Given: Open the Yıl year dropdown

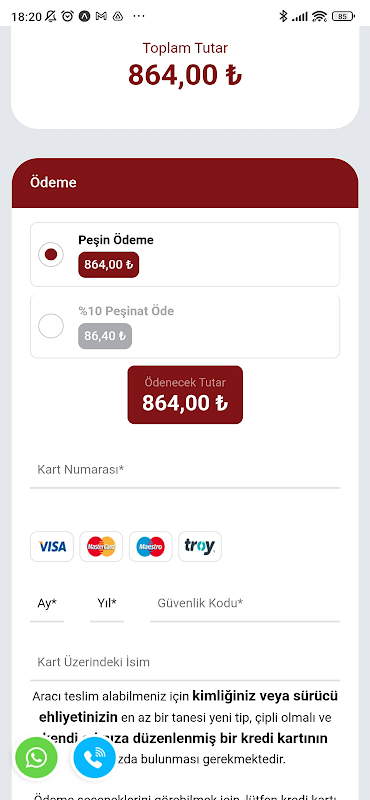Looking at the screenshot, I should coord(107,607).
